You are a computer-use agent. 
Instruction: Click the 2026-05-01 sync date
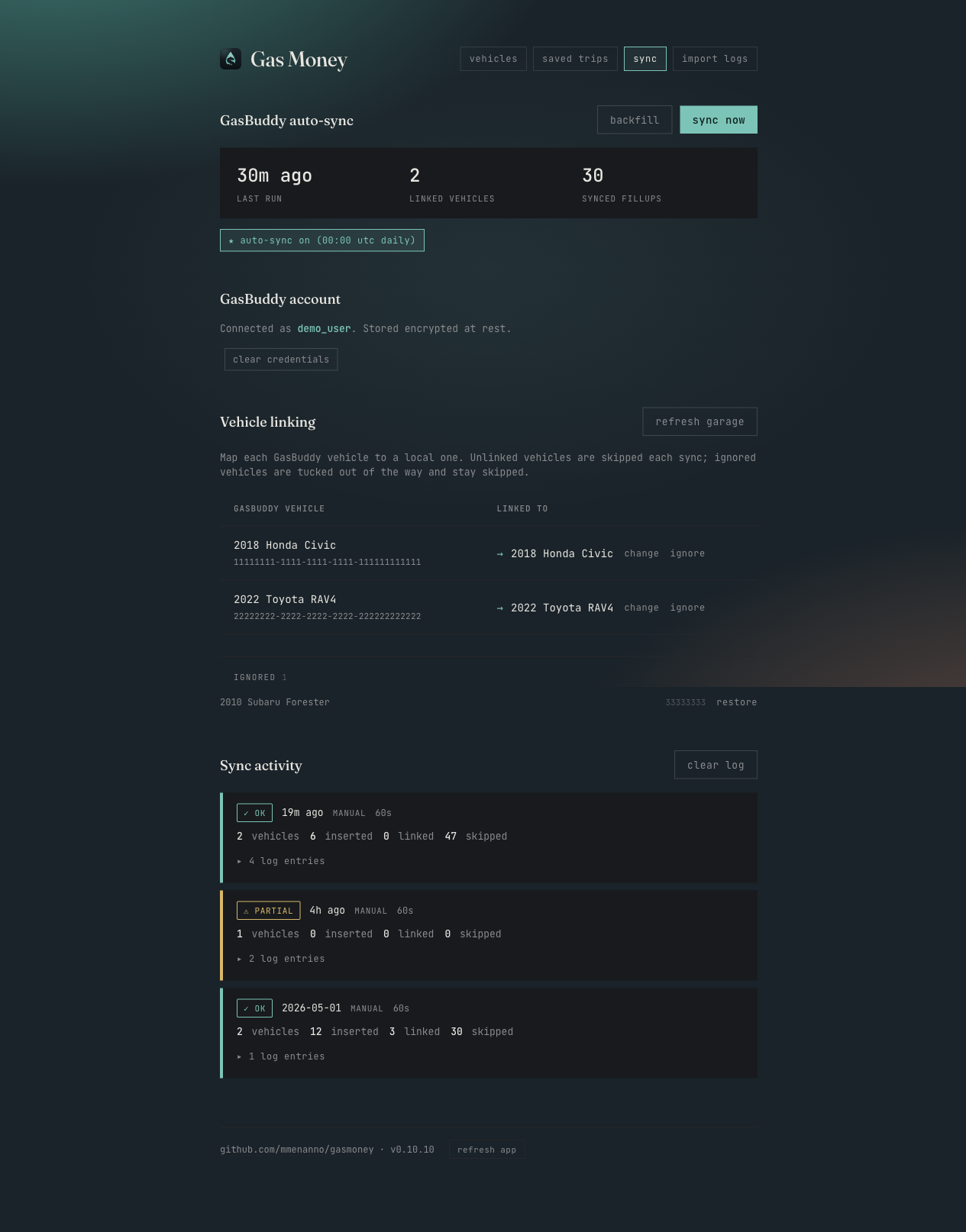pyautogui.click(x=312, y=1008)
